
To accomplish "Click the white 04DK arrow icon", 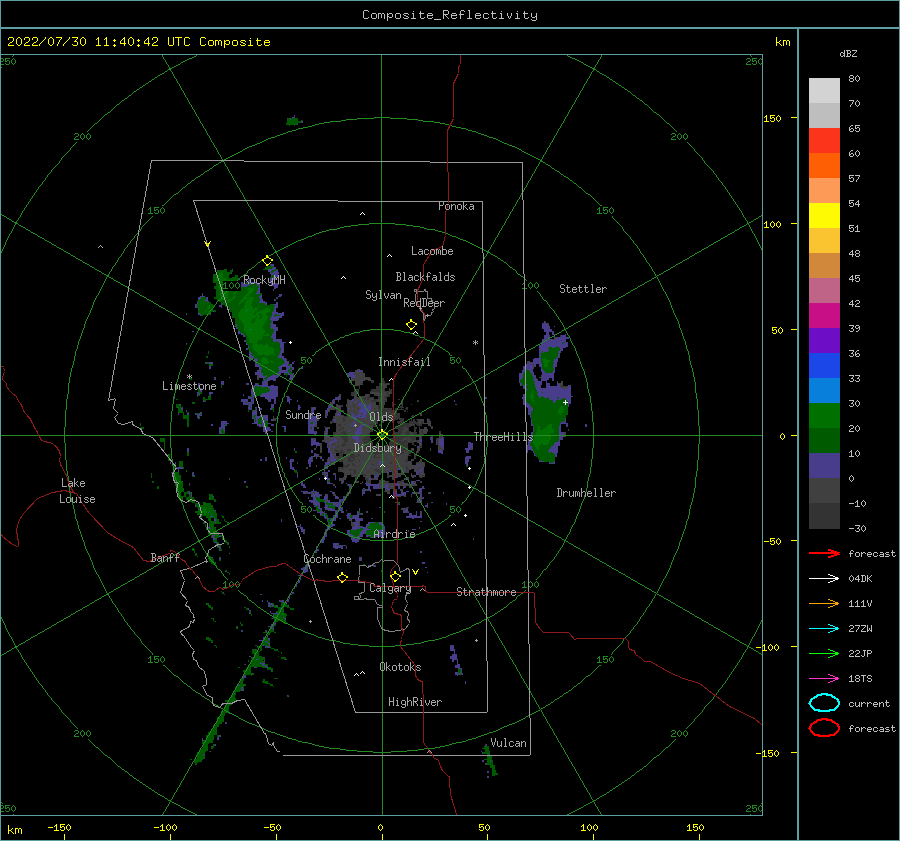I will coord(824,578).
